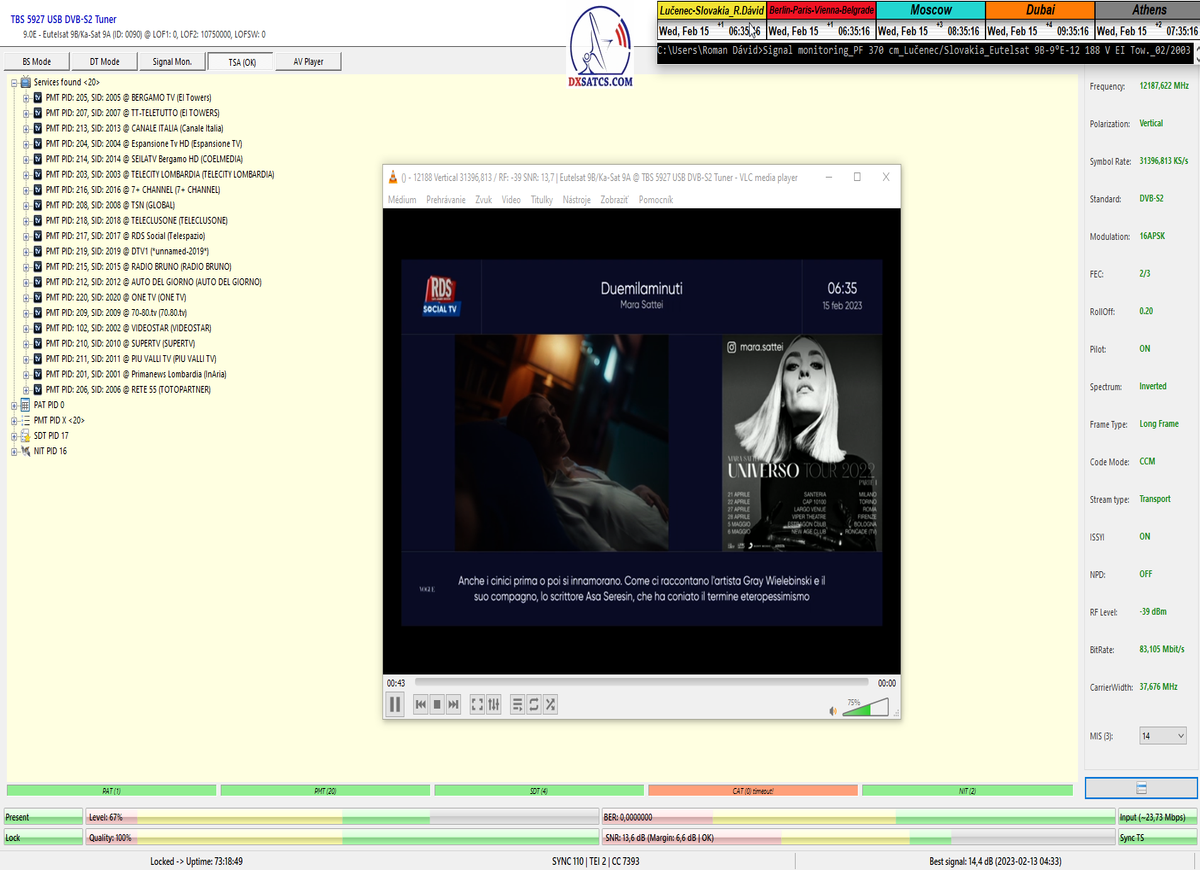1200x870 pixels.
Task: Show the VLC playlist
Action: (x=518, y=705)
